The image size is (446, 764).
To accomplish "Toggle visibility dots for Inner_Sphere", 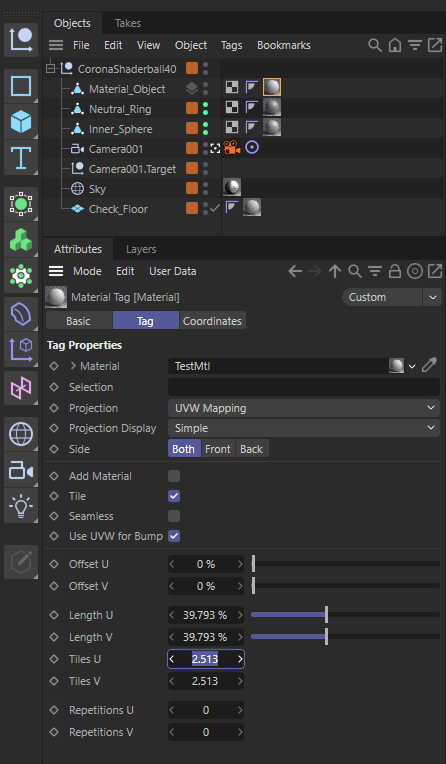I will pos(206,129).
